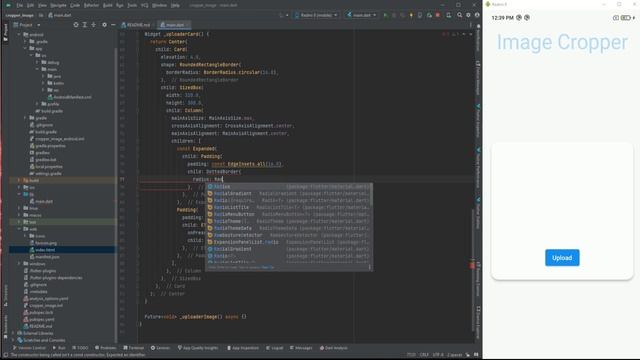Image resolution: width=640 pixels, height=360 pixels.
Task: Choose Radius from the completion popup
Action: pos(288,187)
